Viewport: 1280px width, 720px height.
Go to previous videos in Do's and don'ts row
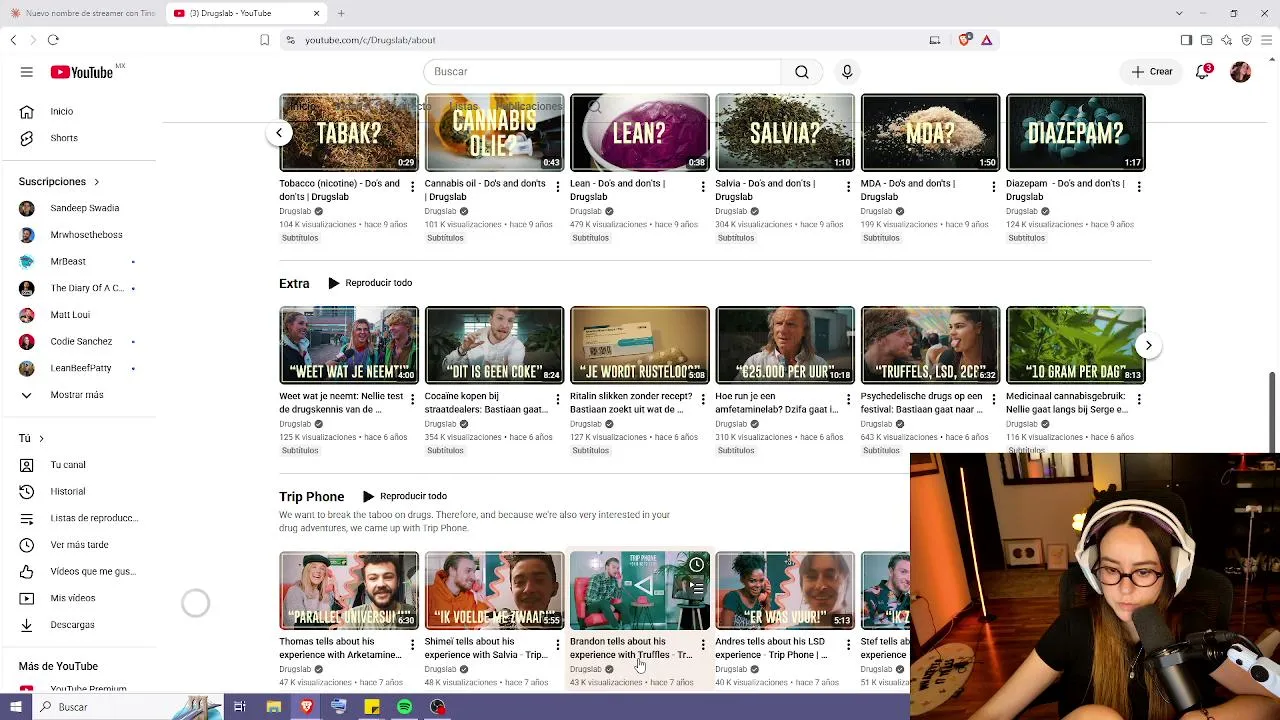tap(279, 133)
